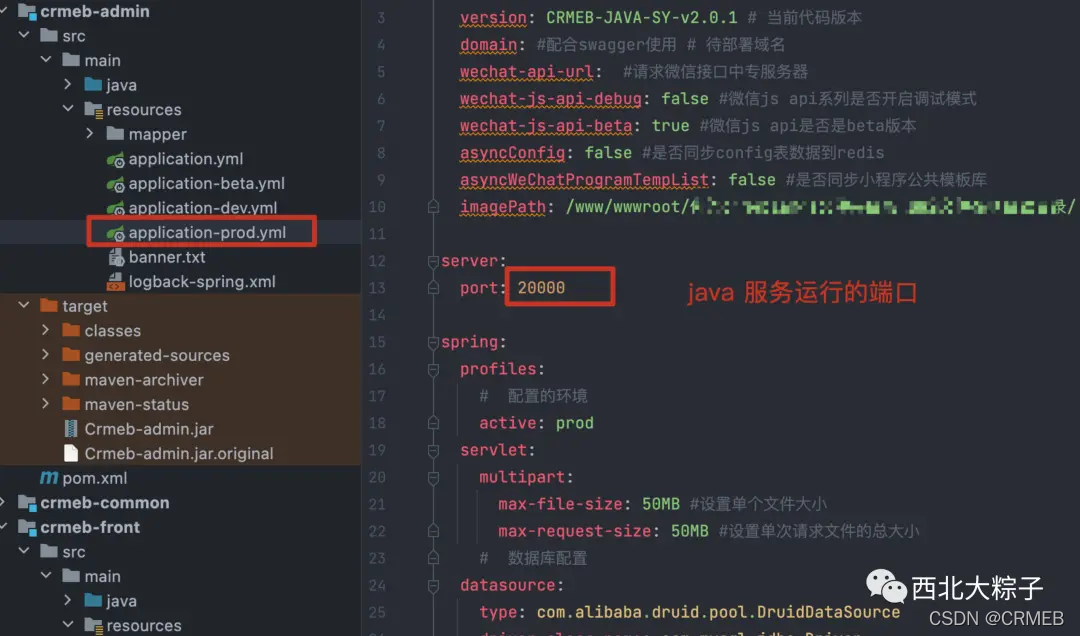Click the Maven pom.xml icon
This screenshot has height=636, width=1080.
click(x=49, y=477)
